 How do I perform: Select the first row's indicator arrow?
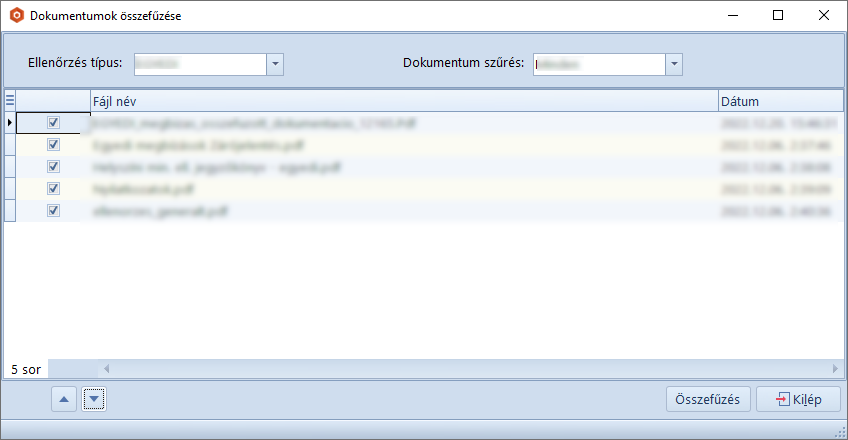tap(10, 122)
